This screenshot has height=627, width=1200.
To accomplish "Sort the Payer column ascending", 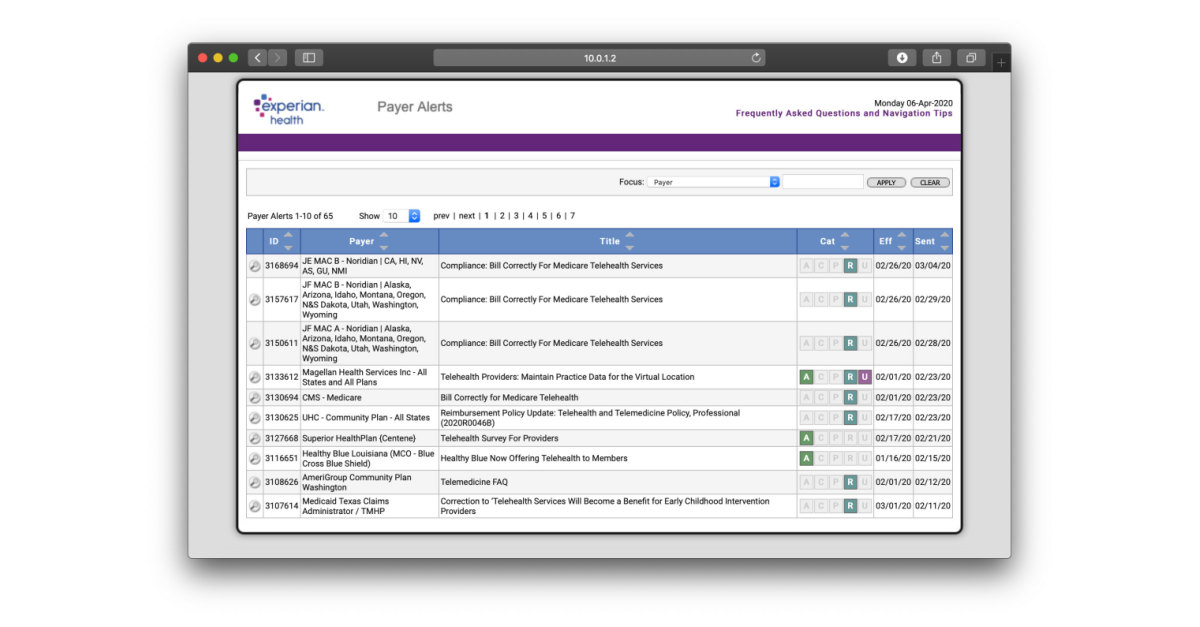I will click(383, 235).
